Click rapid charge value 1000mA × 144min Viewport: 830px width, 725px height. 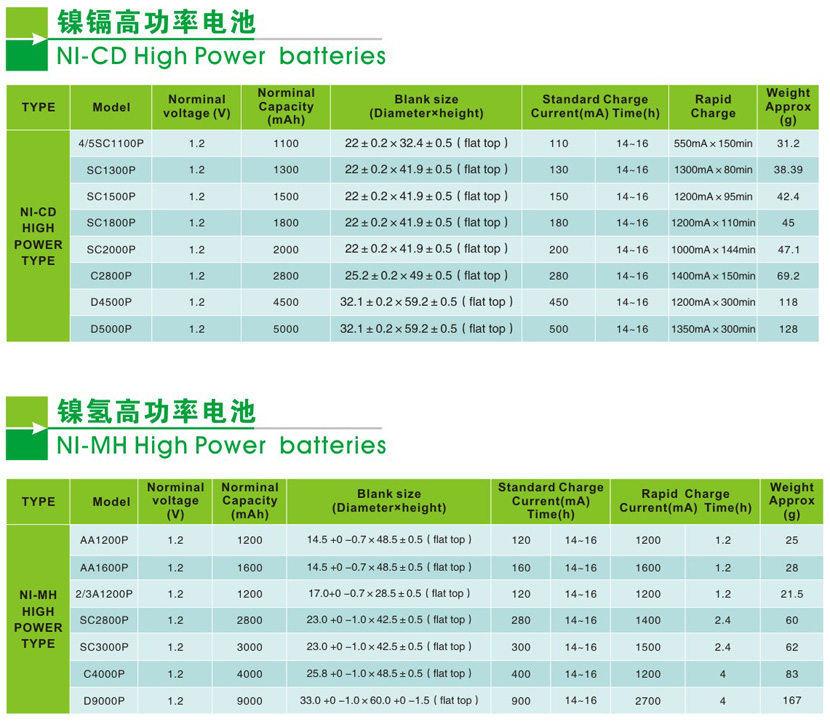[713, 249]
